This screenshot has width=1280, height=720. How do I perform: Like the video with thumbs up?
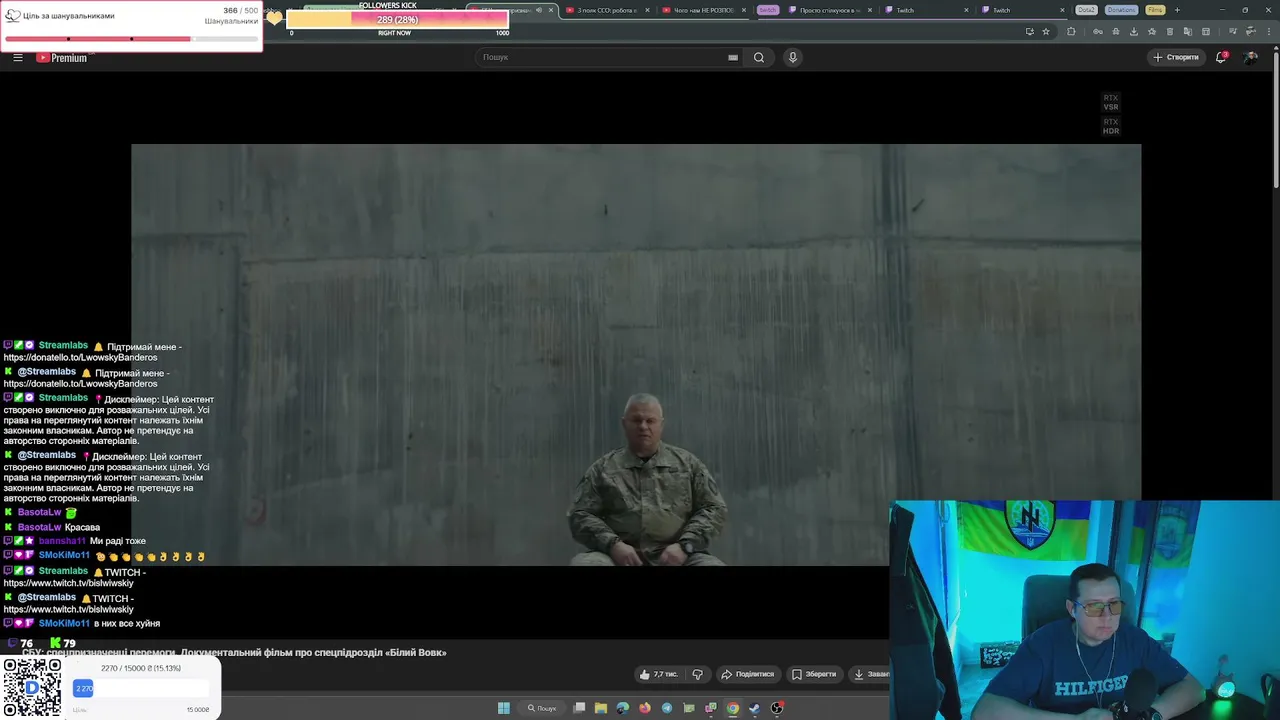tap(645, 674)
